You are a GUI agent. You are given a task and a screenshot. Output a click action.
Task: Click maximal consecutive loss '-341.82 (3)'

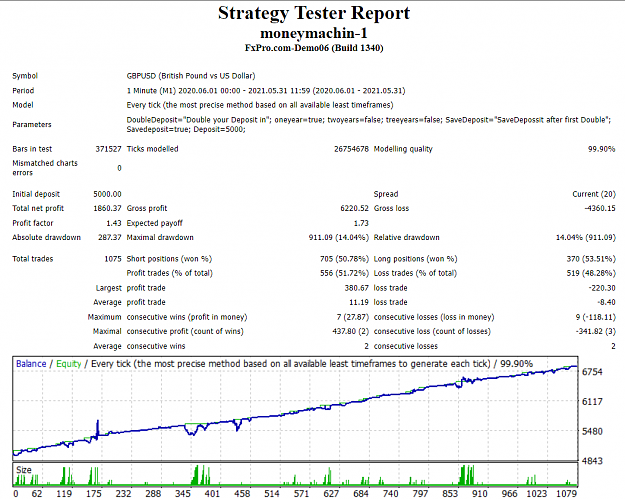click(596, 332)
